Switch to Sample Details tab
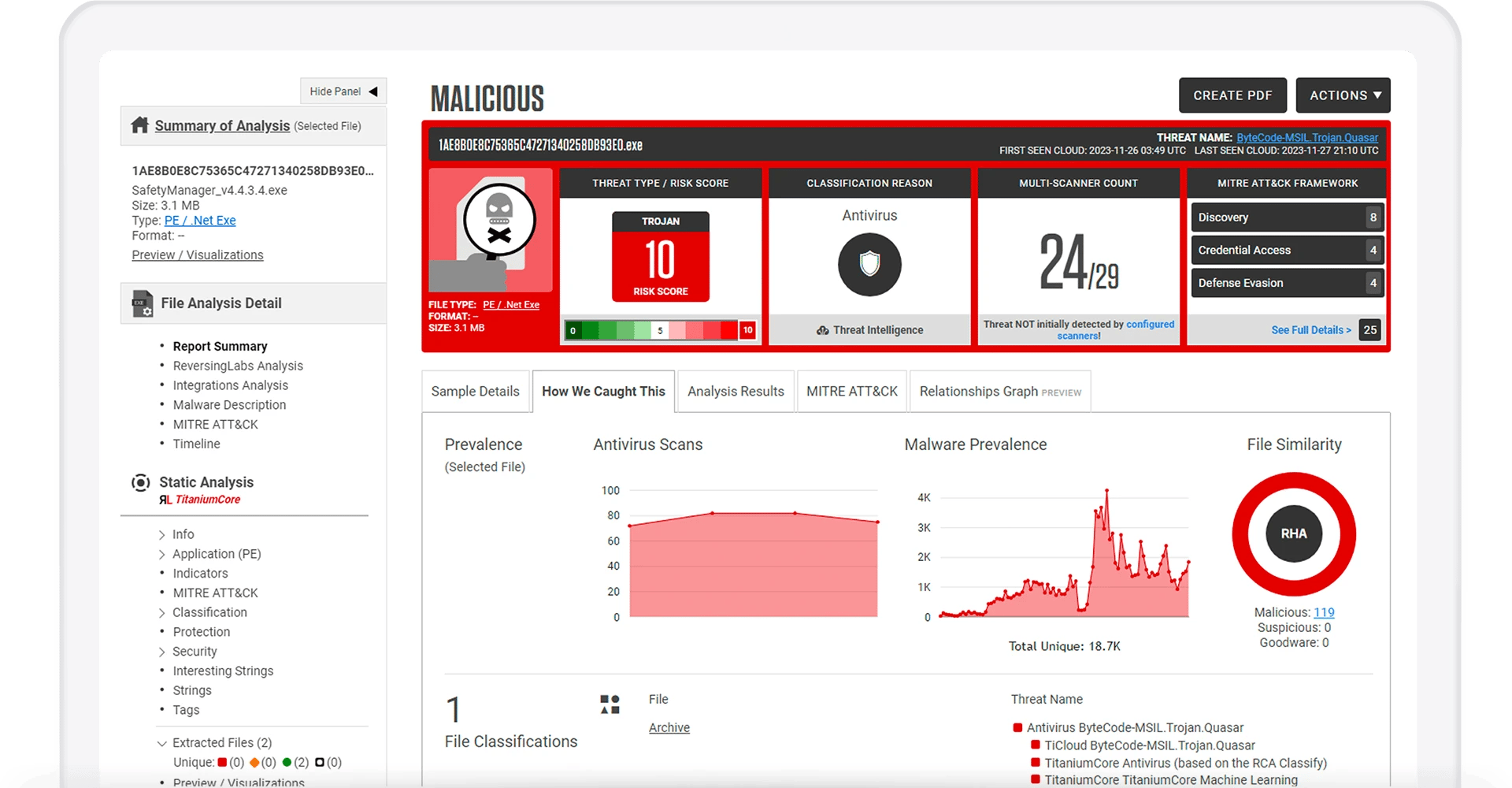This screenshot has width=1512, height=788. tap(476, 392)
